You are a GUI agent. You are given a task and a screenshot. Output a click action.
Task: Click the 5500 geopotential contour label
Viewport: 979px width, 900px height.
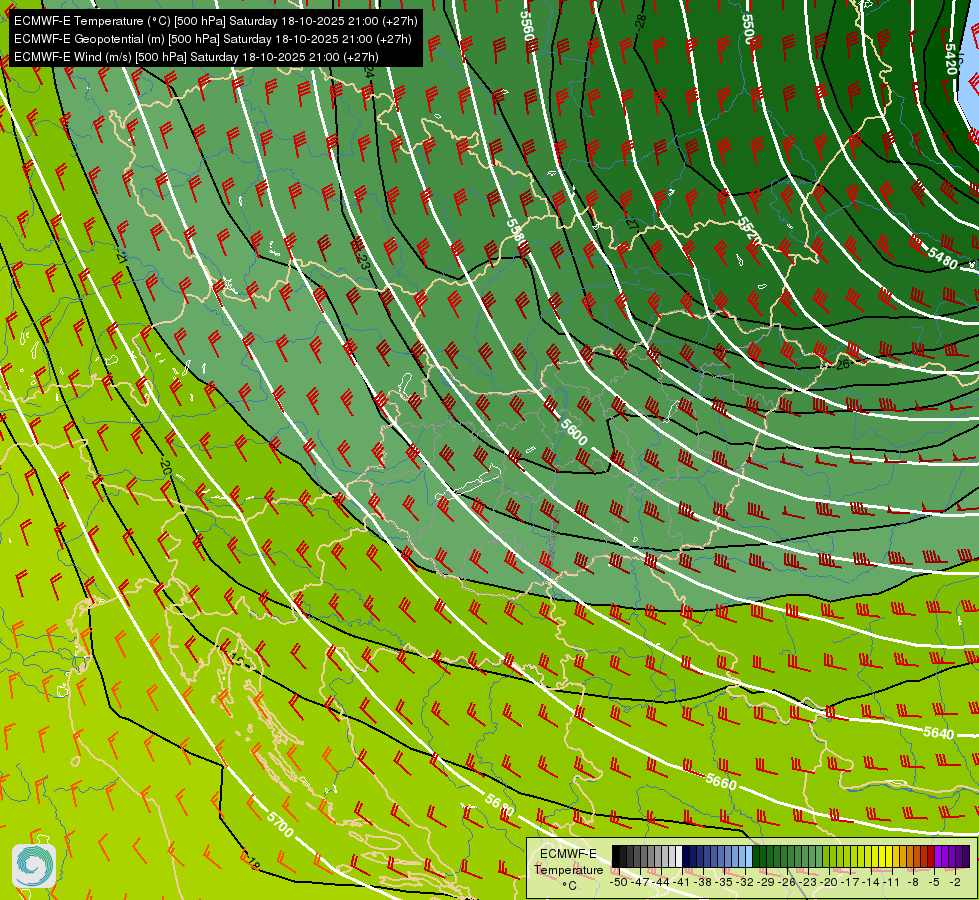[x=748, y=28]
